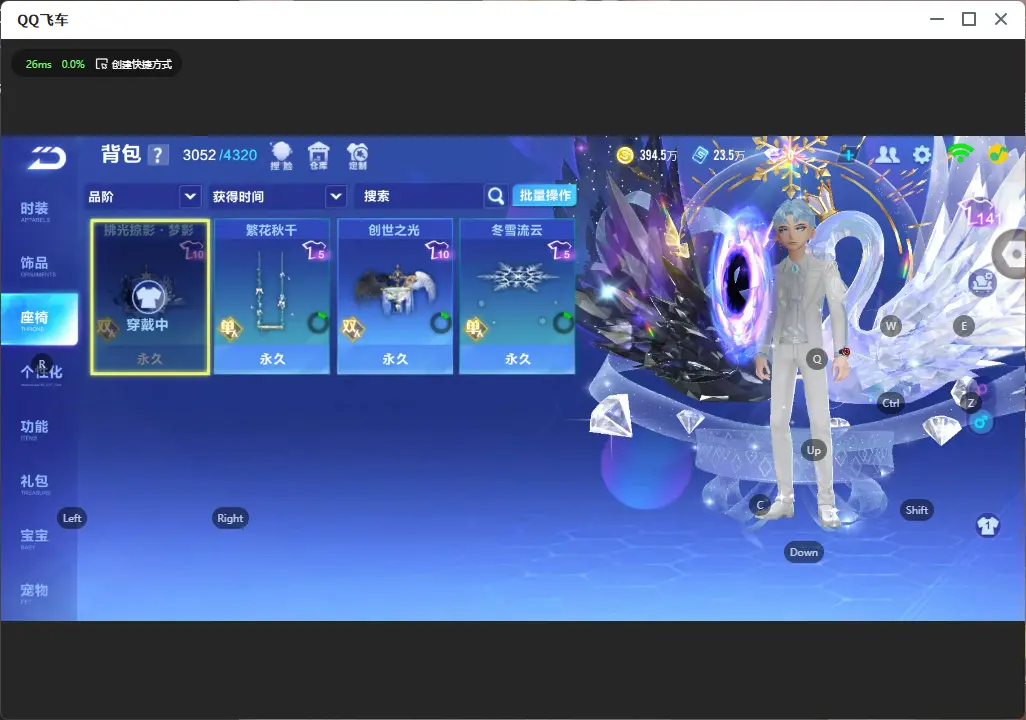
Task: Open the backpack help question mark
Action: (x=158, y=155)
